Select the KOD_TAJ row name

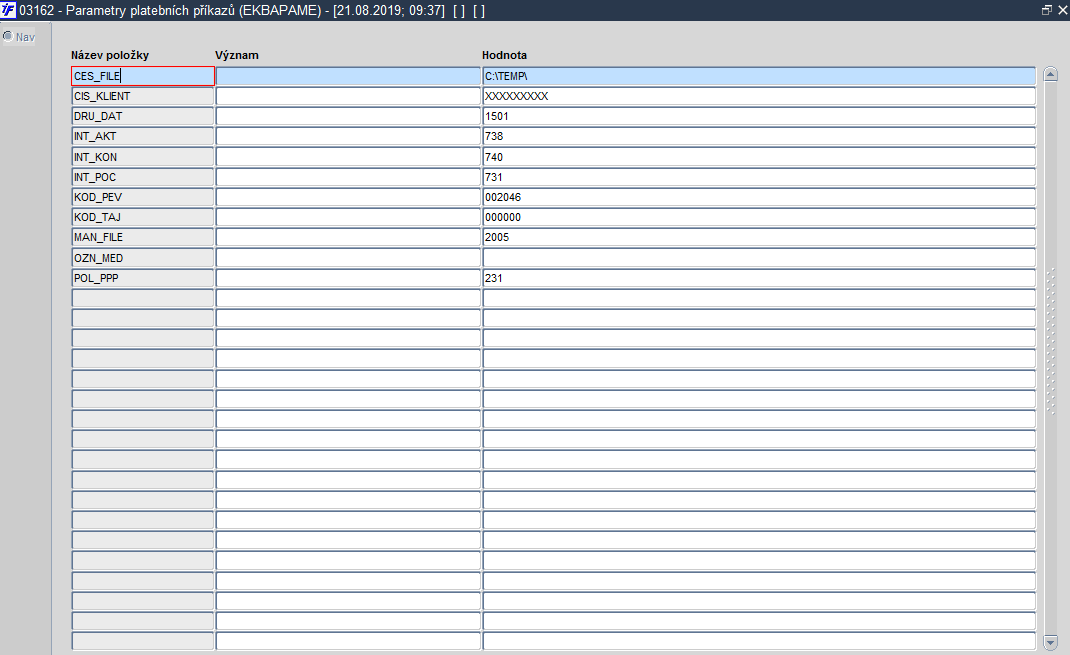tap(143, 217)
